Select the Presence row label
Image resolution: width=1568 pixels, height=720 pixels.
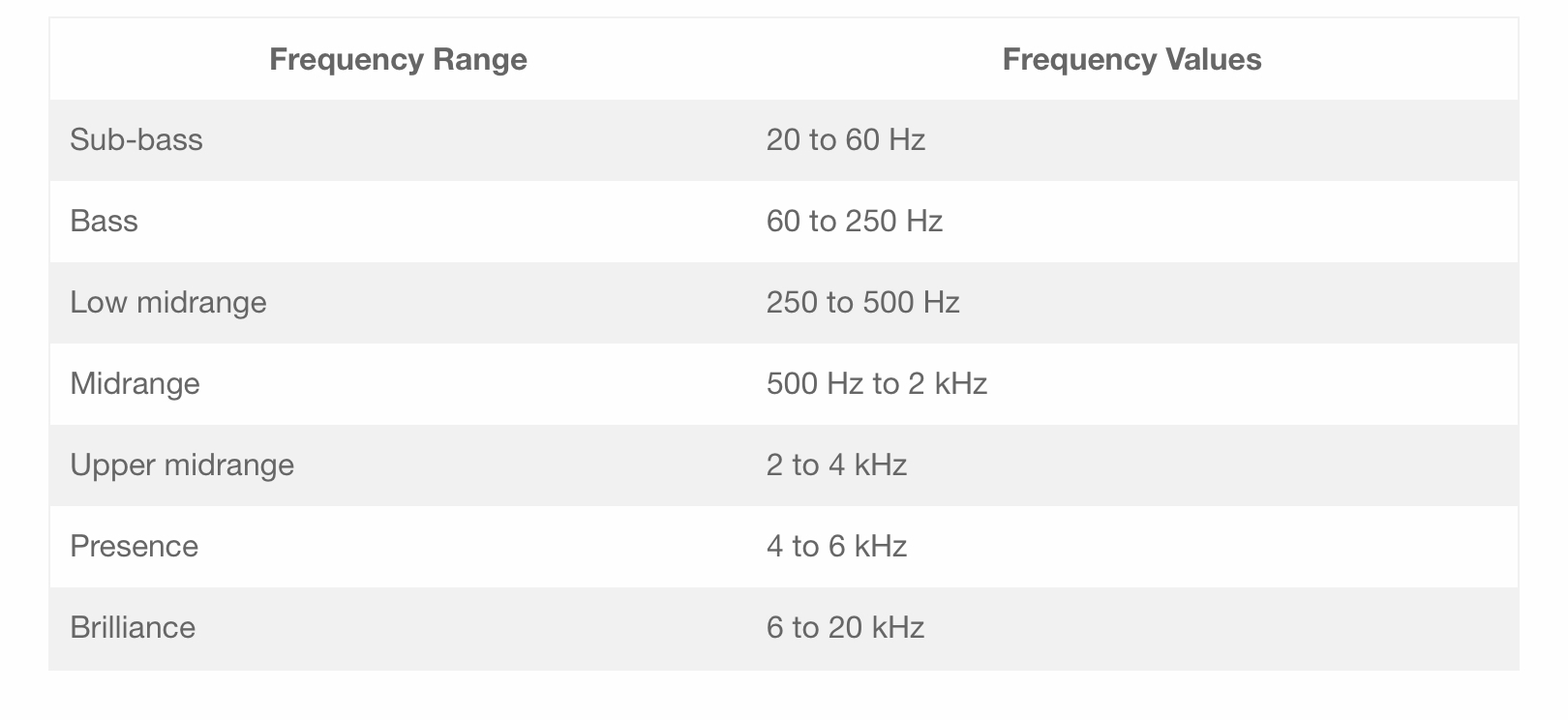[134, 547]
